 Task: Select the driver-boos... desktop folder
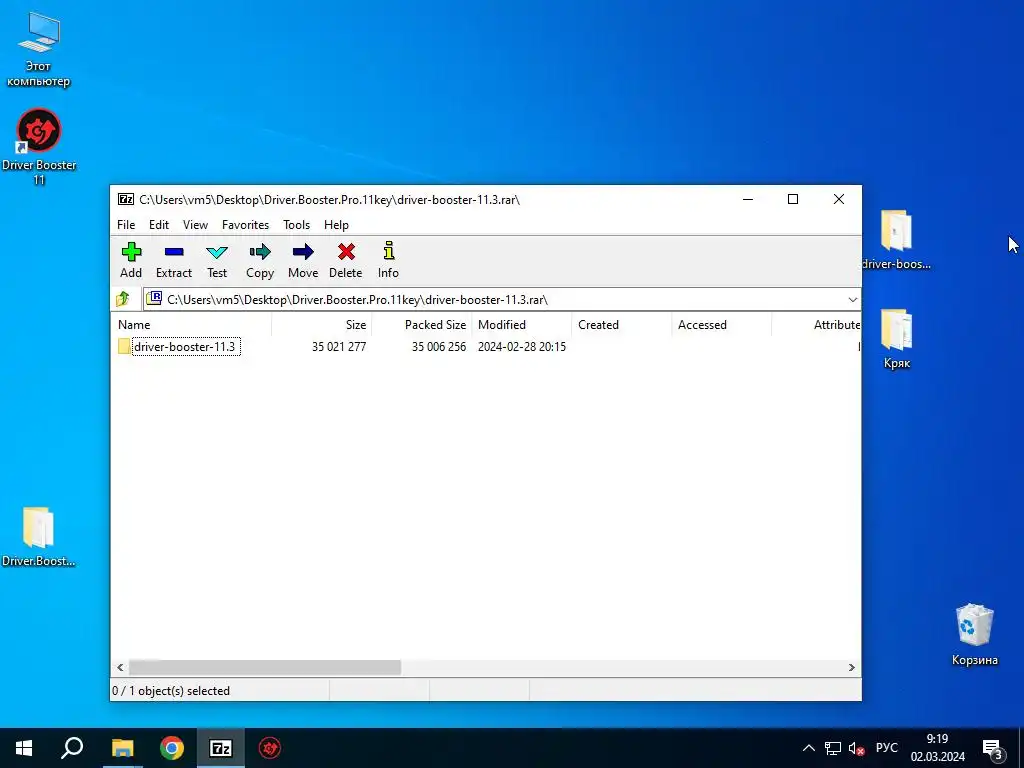click(x=896, y=240)
